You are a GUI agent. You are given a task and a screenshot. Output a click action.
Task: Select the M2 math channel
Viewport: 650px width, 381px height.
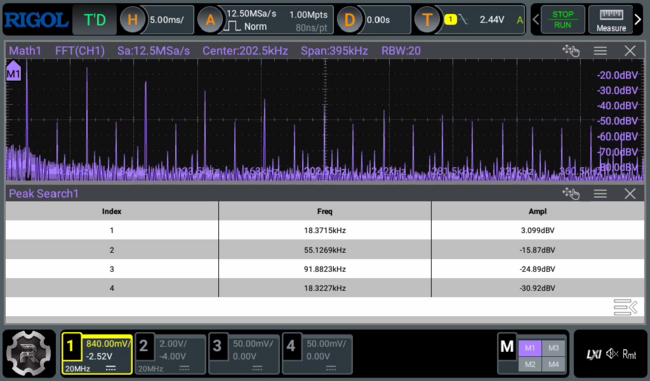529,364
